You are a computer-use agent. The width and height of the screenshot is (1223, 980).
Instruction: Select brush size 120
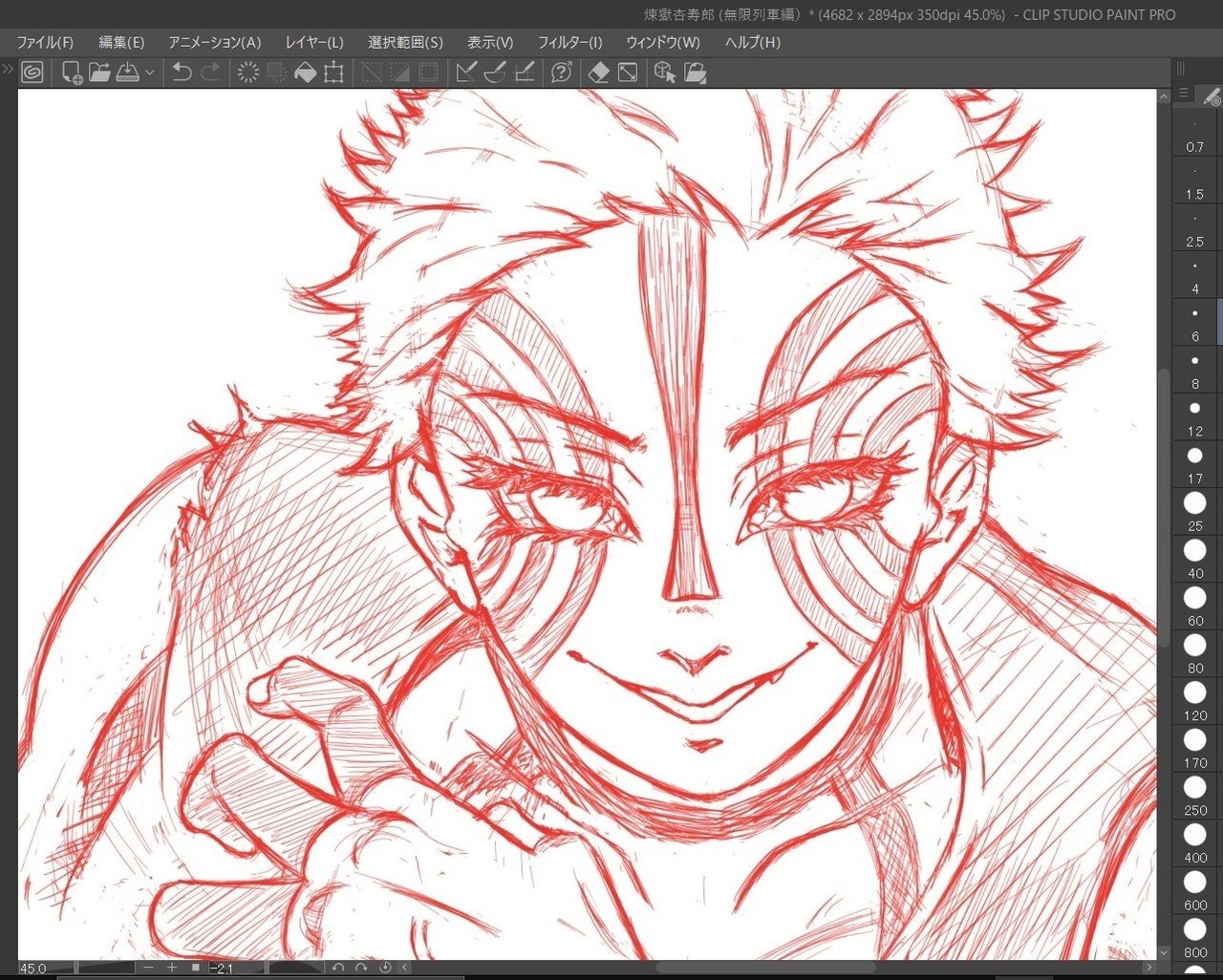coord(1195,702)
